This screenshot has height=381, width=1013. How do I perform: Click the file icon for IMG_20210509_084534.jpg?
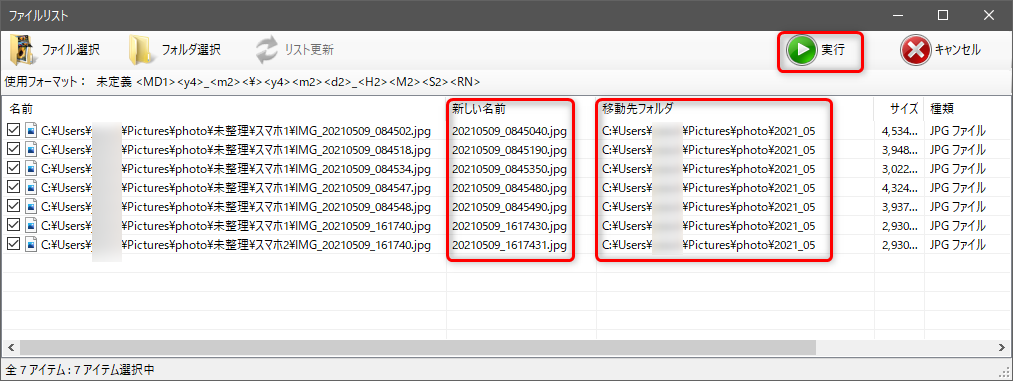(31, 169)
